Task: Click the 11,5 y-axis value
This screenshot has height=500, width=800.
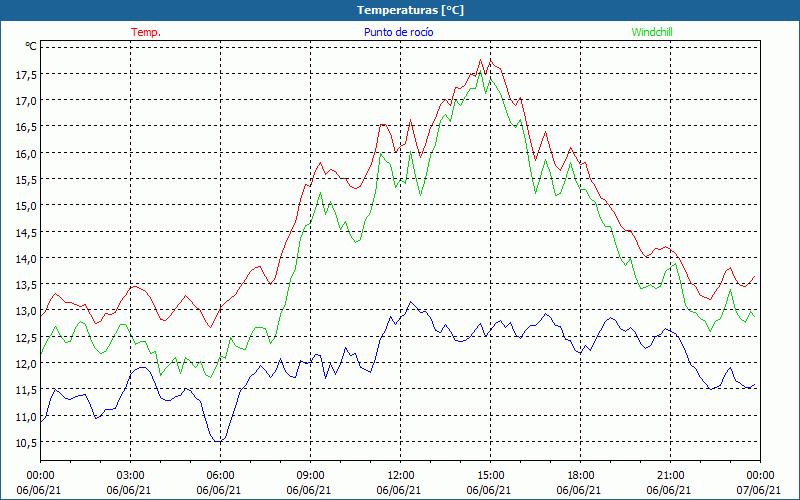Action: [x=27, y=390]
